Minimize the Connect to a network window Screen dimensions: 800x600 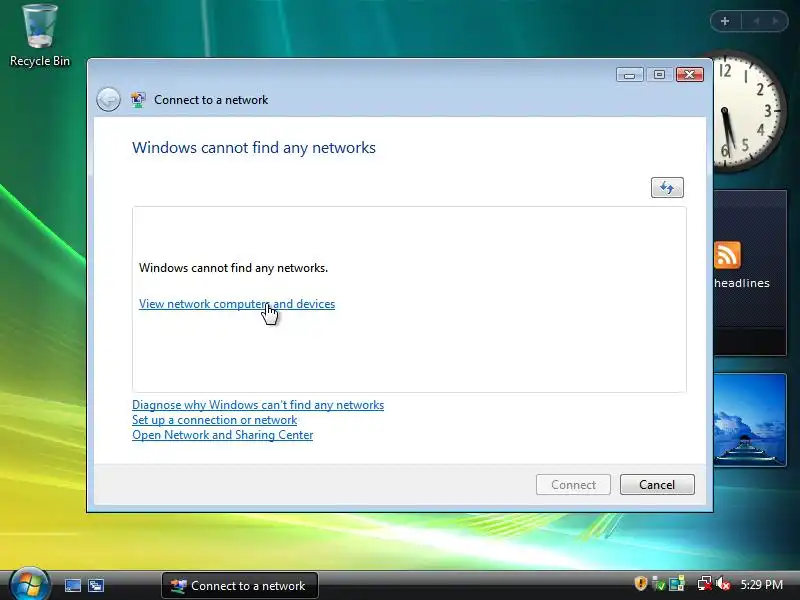pyautogui.click(x=629, y=75)
